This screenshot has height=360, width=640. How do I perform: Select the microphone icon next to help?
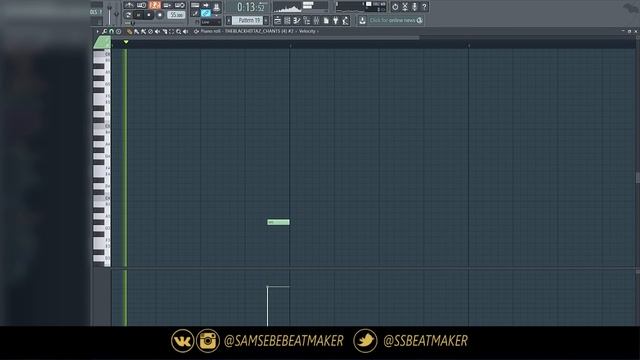point(415,7)
